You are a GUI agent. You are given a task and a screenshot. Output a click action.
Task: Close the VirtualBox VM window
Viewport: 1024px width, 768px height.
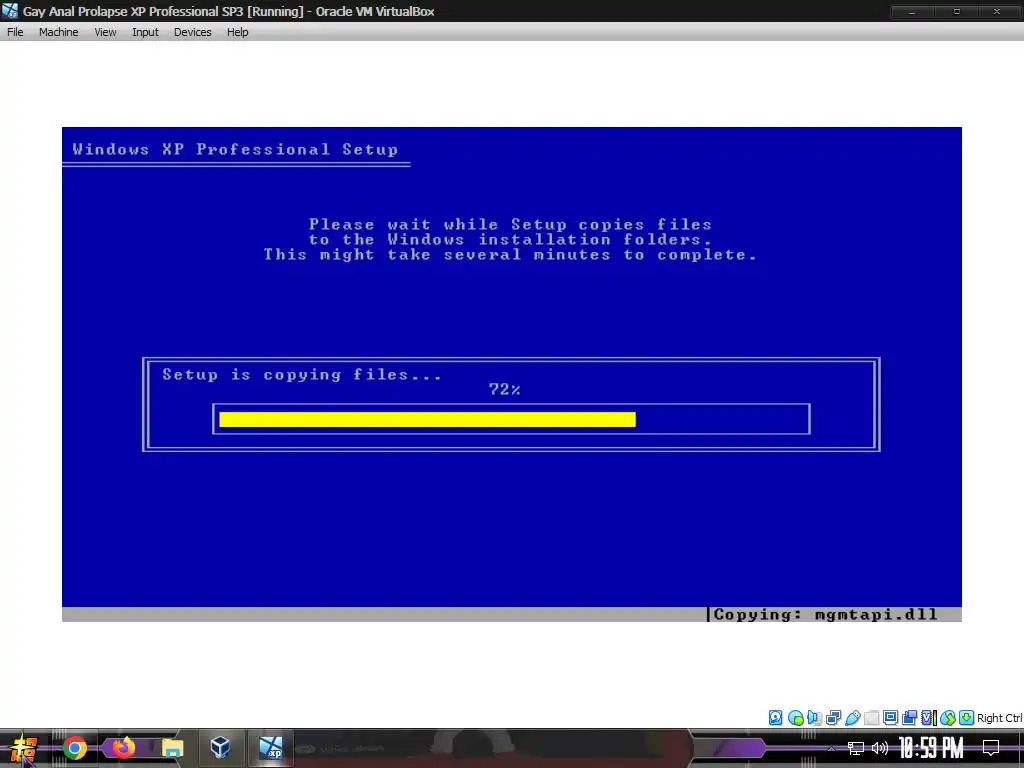pyautogui.click(x=997, y=12)
